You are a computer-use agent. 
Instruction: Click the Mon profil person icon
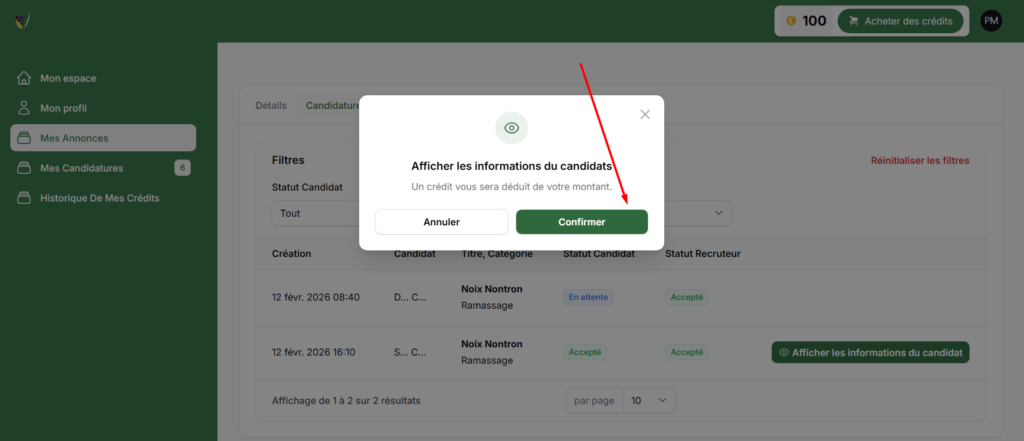click(24, 107)
